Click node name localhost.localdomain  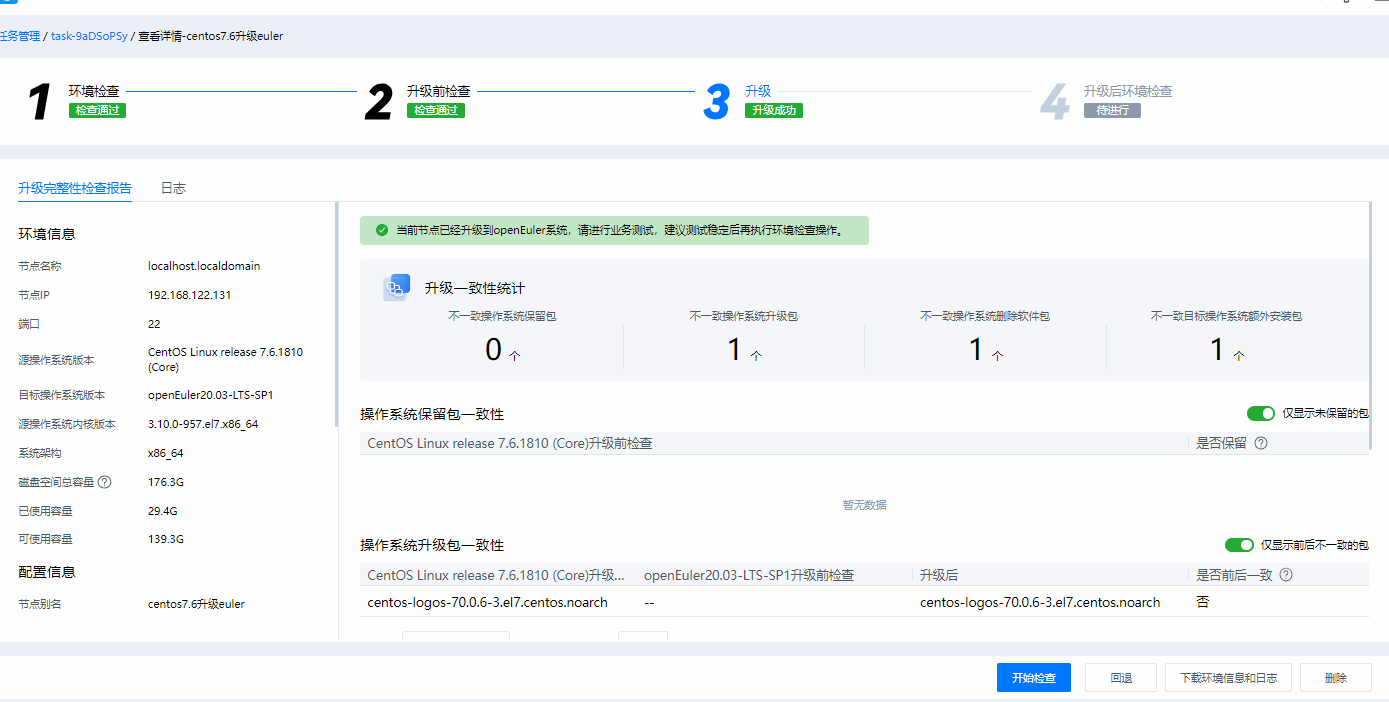click(x=204, y=266)
